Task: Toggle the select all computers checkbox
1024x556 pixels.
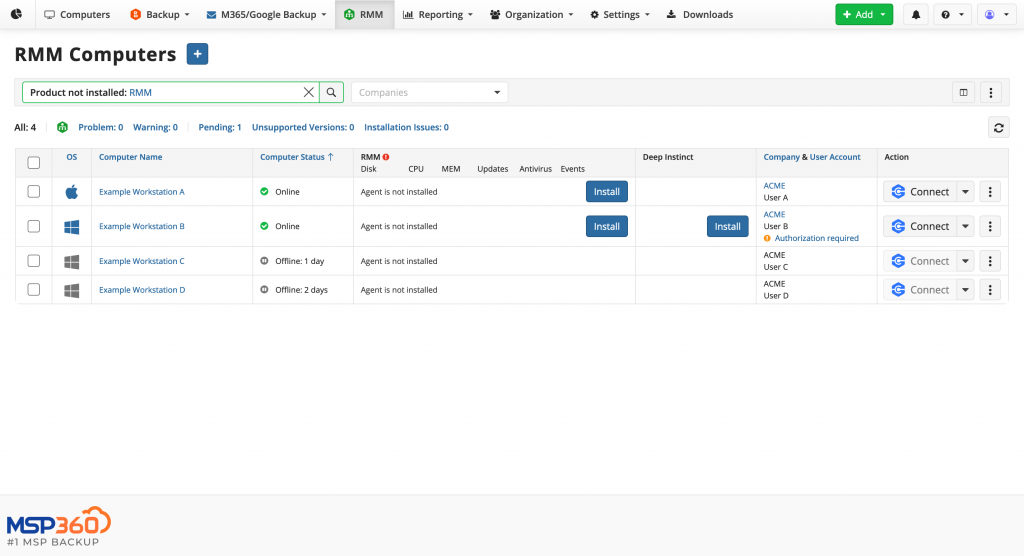Action: [x=34, y=163]
